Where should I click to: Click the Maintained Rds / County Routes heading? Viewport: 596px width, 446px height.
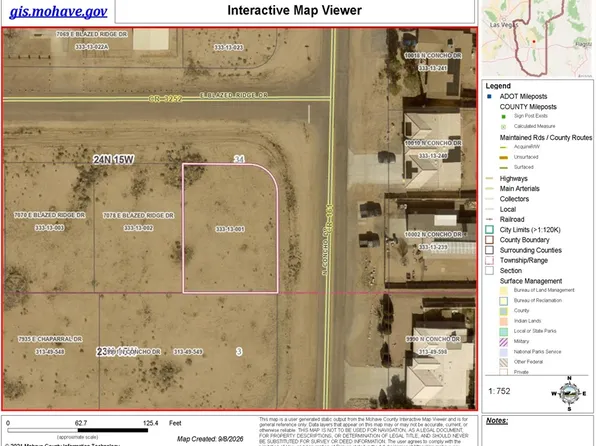[546, 138]
